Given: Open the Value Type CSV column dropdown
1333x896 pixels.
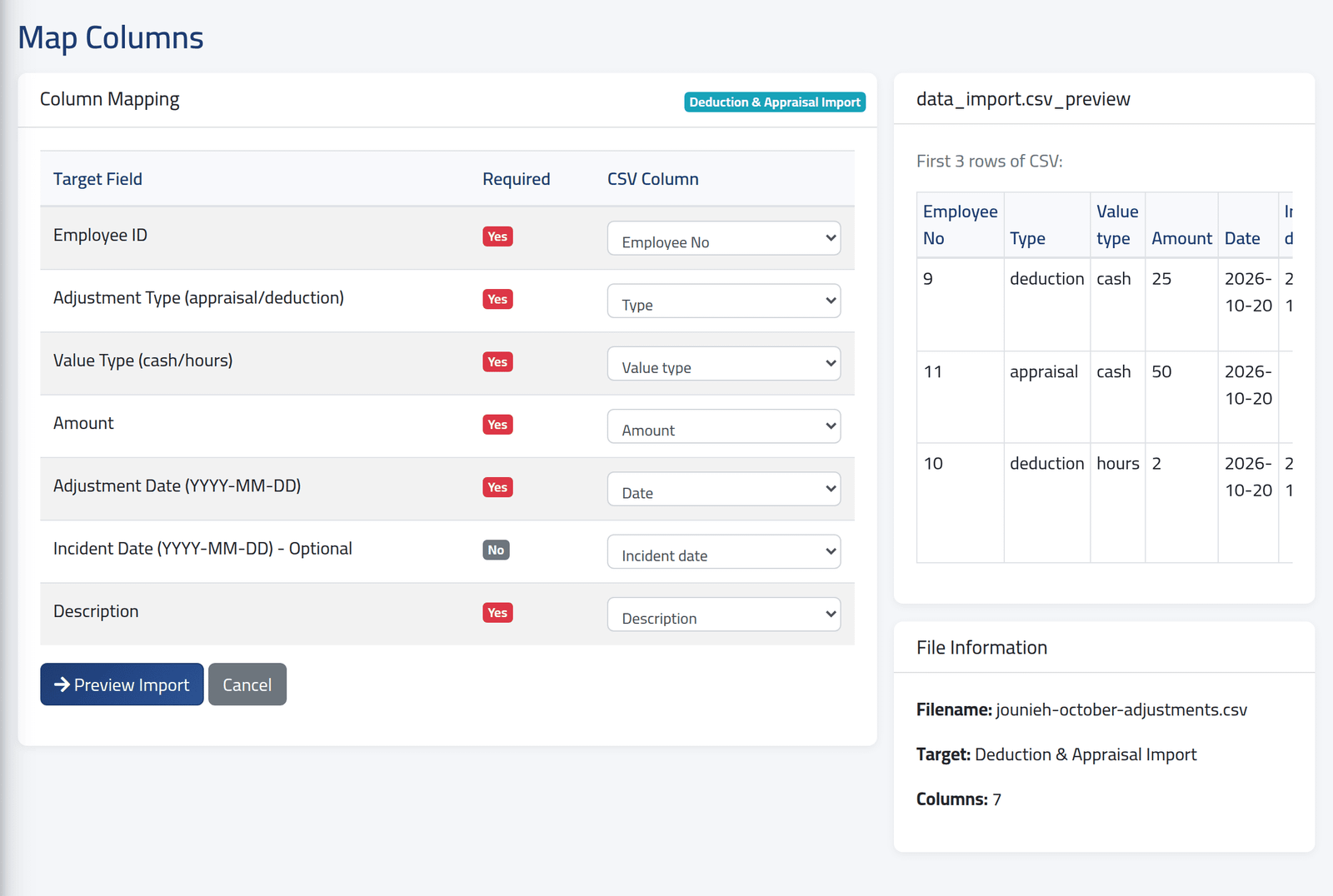Looking at the screenshot, I should (x=723, y=364).
